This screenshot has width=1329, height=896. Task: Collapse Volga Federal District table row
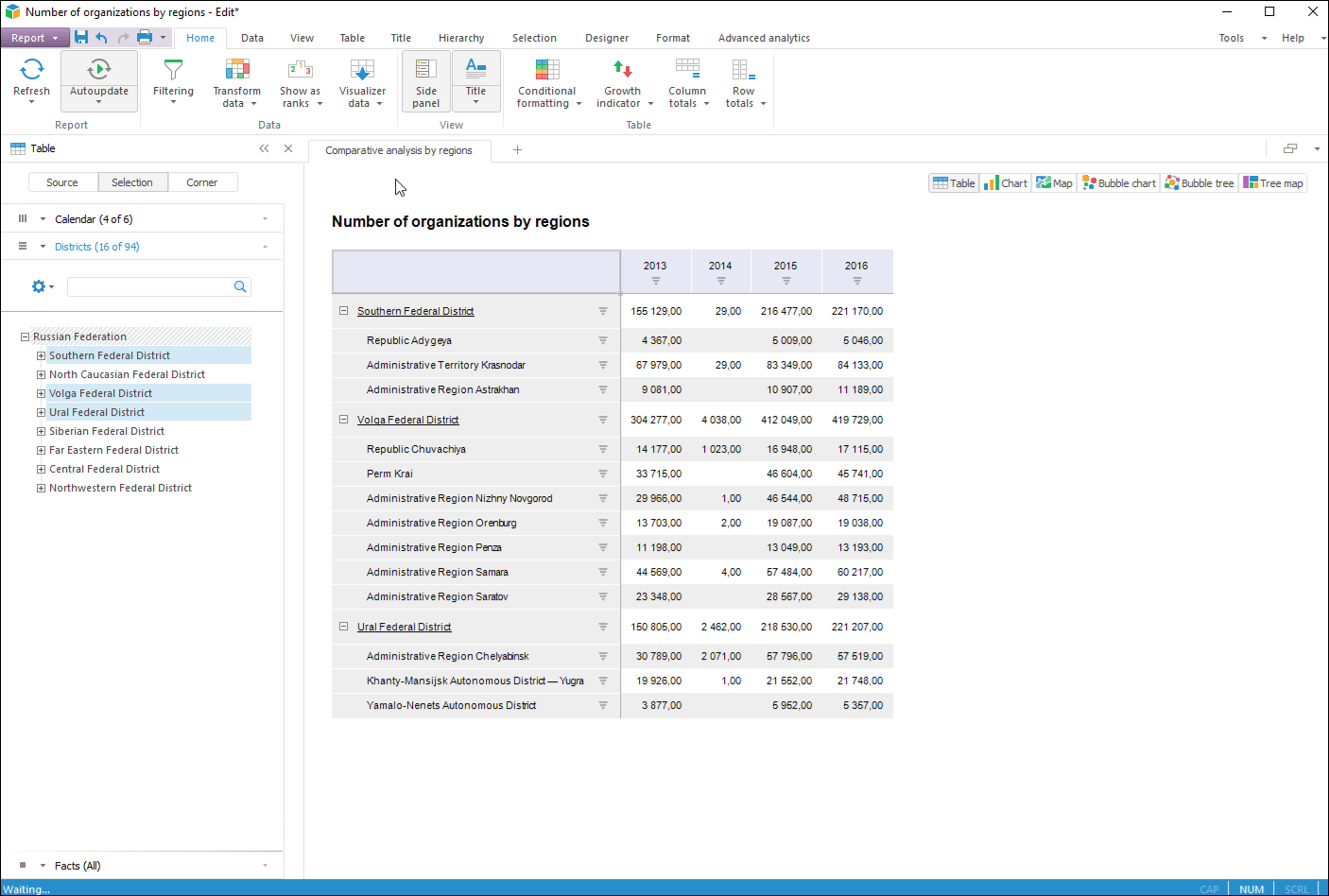343,420
